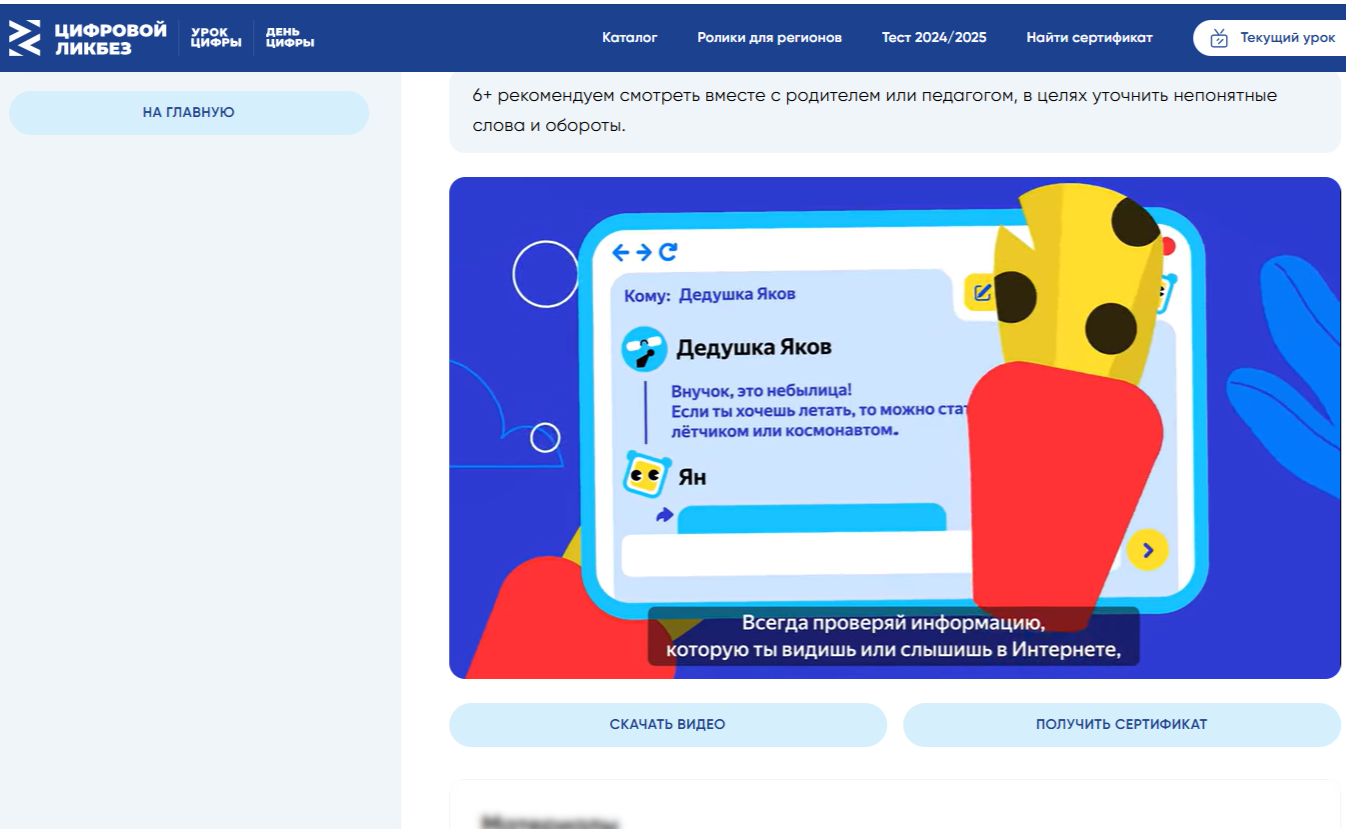Open the Каталог menu item
This screenshot has height=829, width=1346.
629,38
